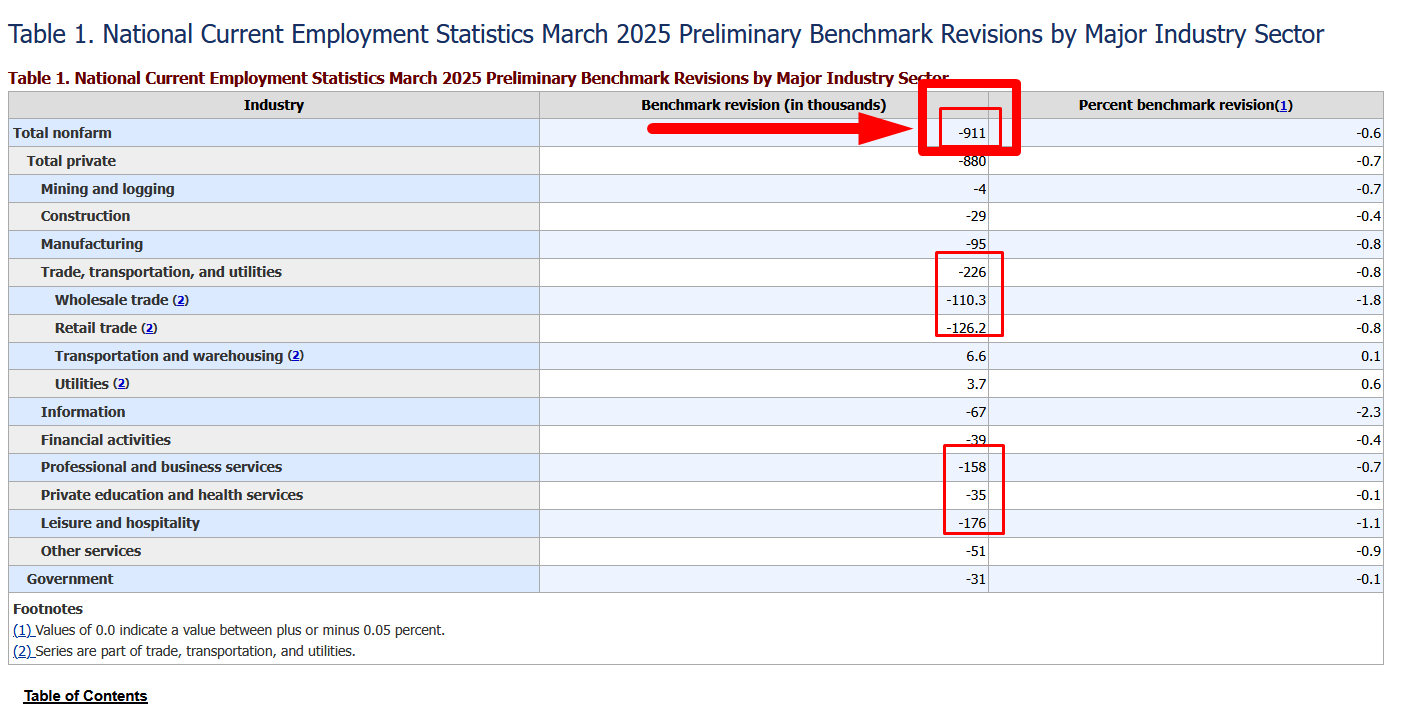This screenshot has height=726, width=1401.
Task: Select the -126.2 Retail trade value
Action: coord(966,328)
